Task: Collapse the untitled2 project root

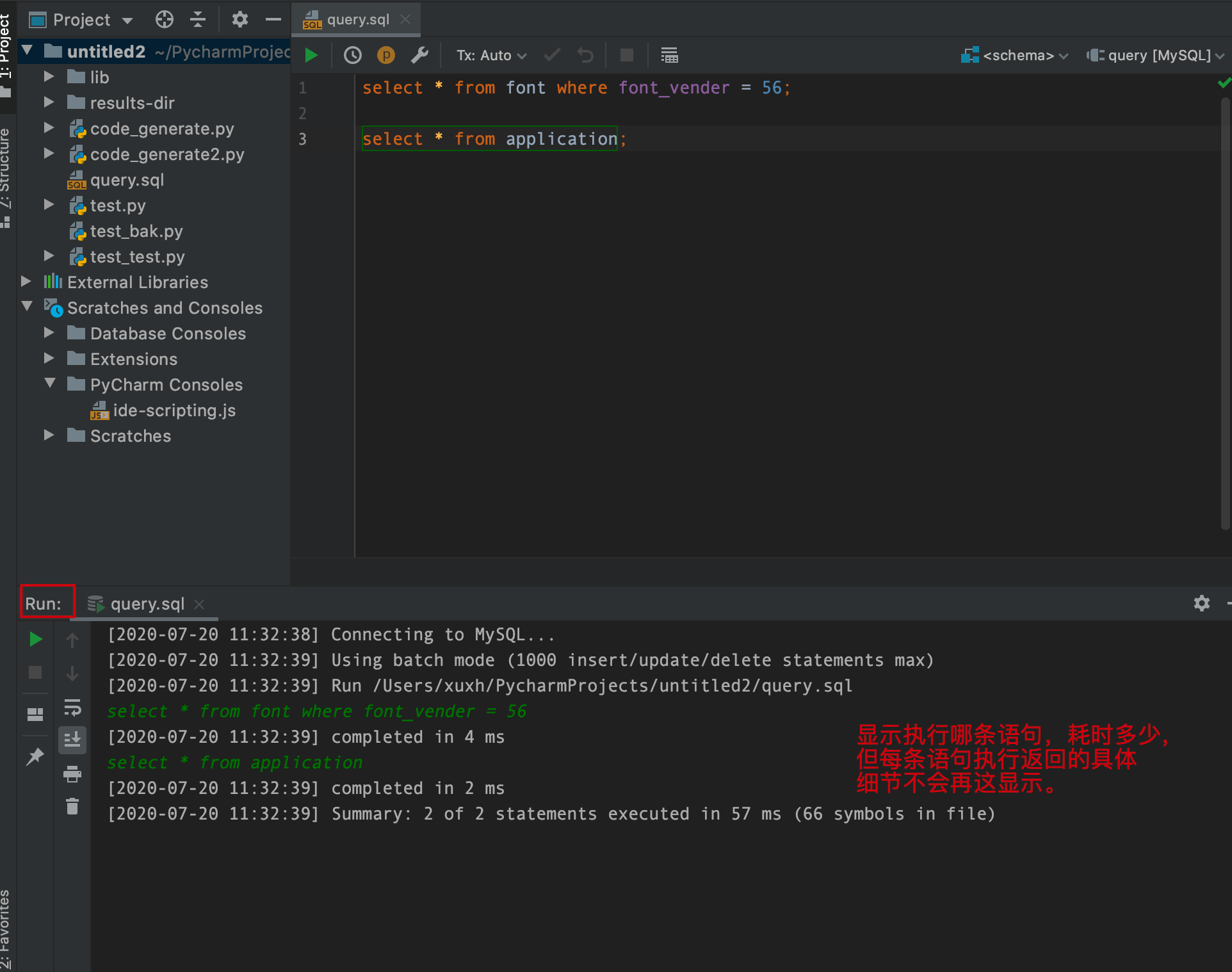Action: (x=28, y=50)
